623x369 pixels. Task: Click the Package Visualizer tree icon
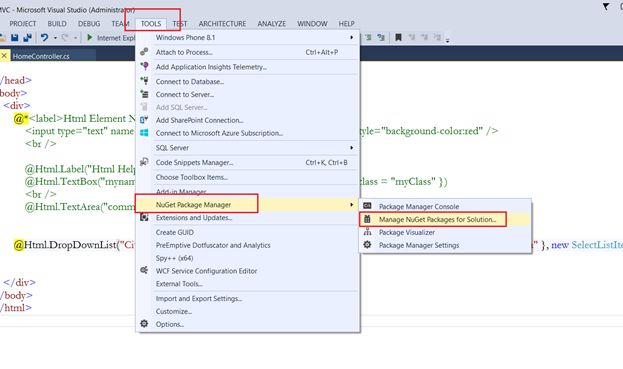coord(368,232)
